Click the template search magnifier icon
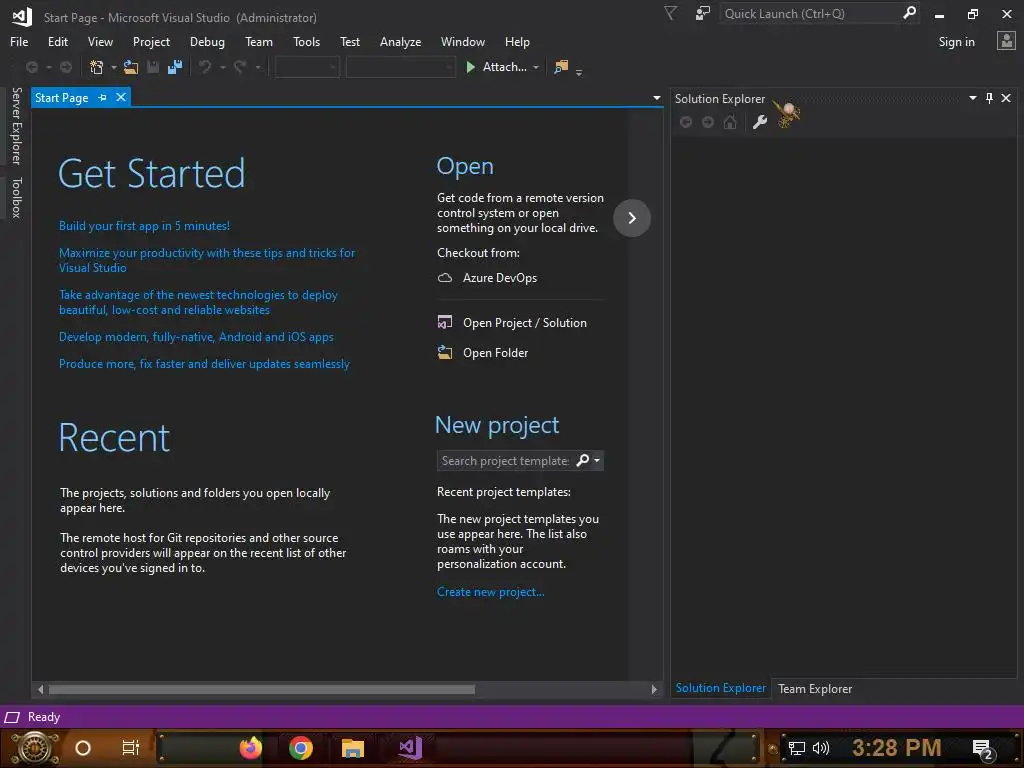The image size is (1024, 768). (x=583, y=460)
